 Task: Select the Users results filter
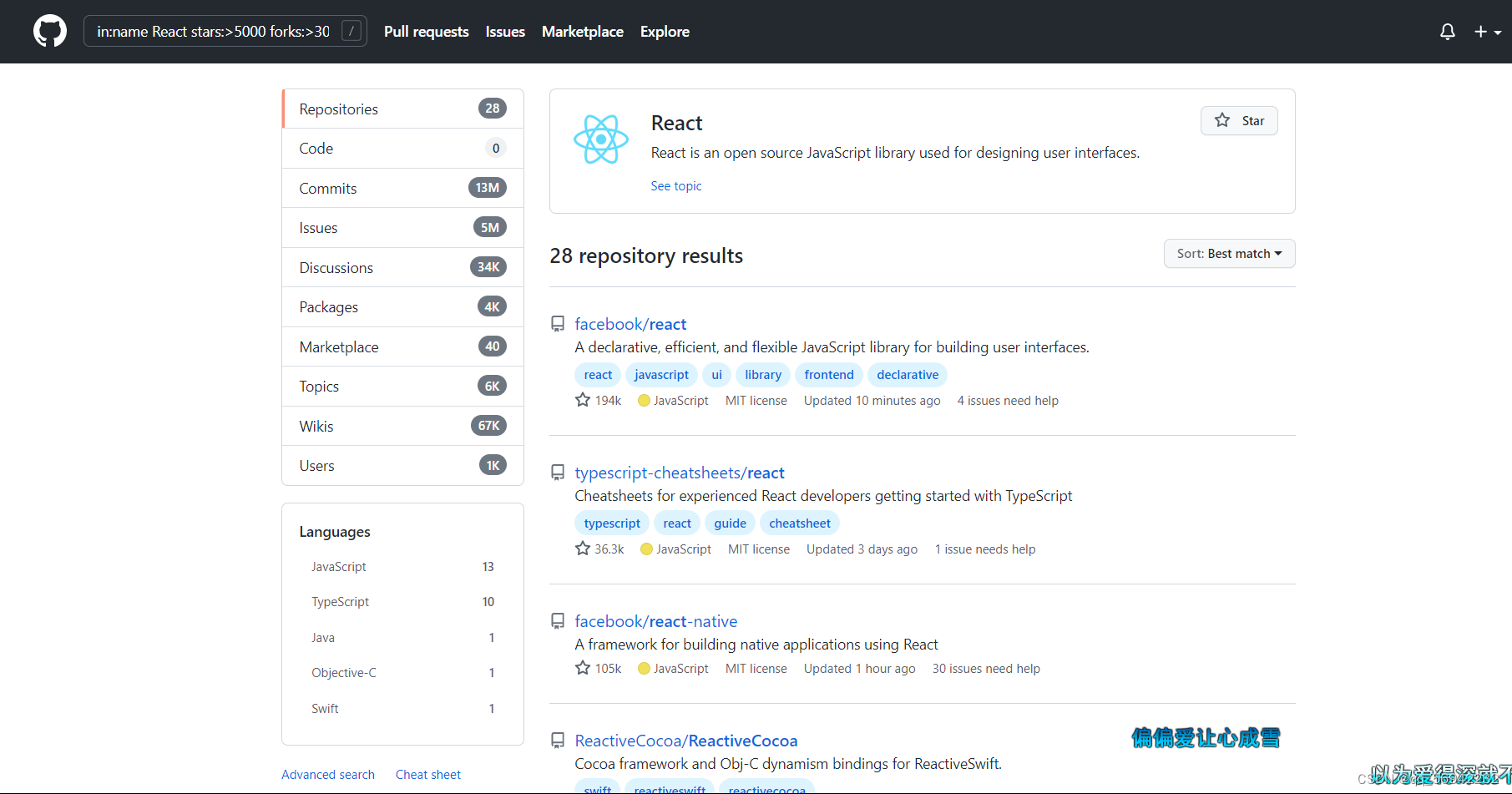403,466
